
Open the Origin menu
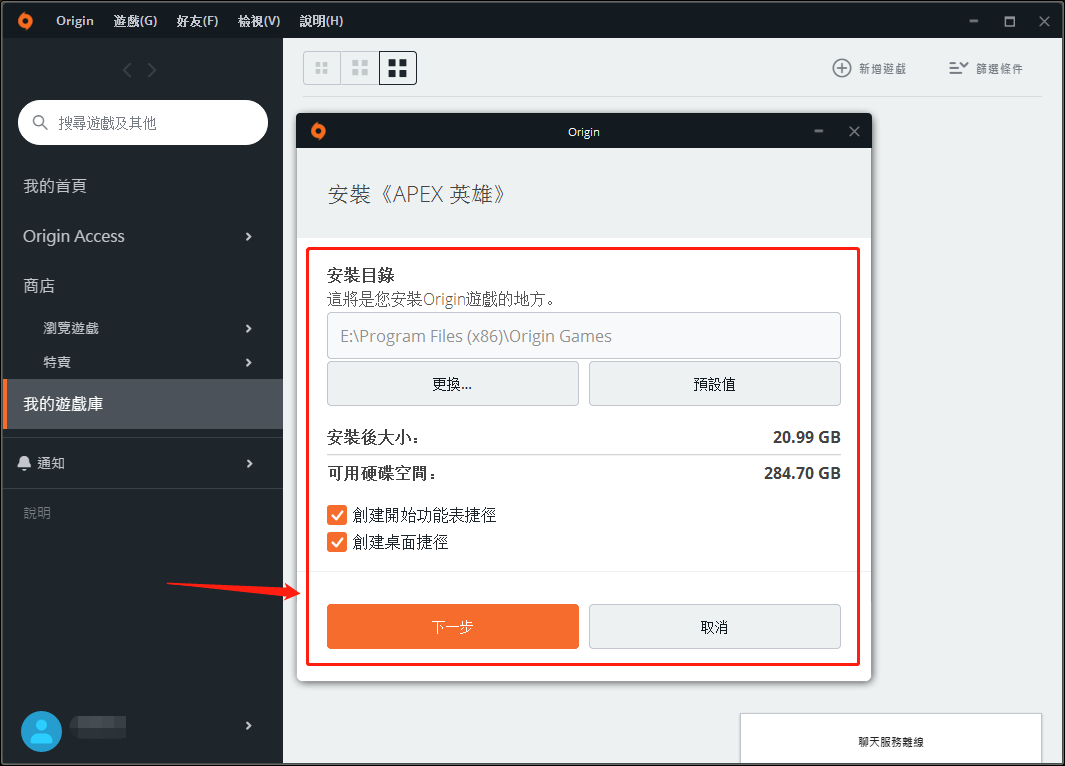click(75, 21)
